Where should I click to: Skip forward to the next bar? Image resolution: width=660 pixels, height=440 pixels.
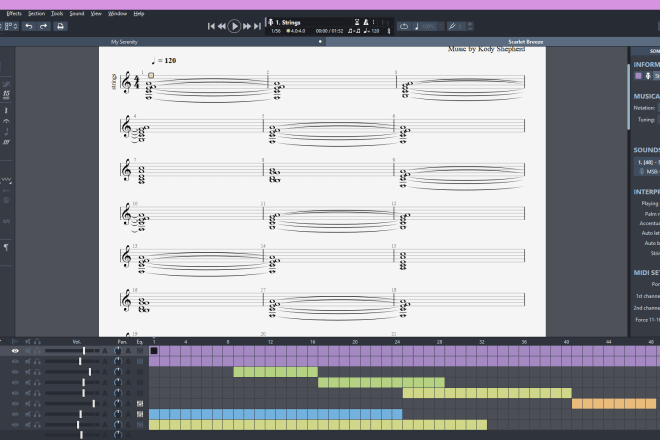coord(247,26)
